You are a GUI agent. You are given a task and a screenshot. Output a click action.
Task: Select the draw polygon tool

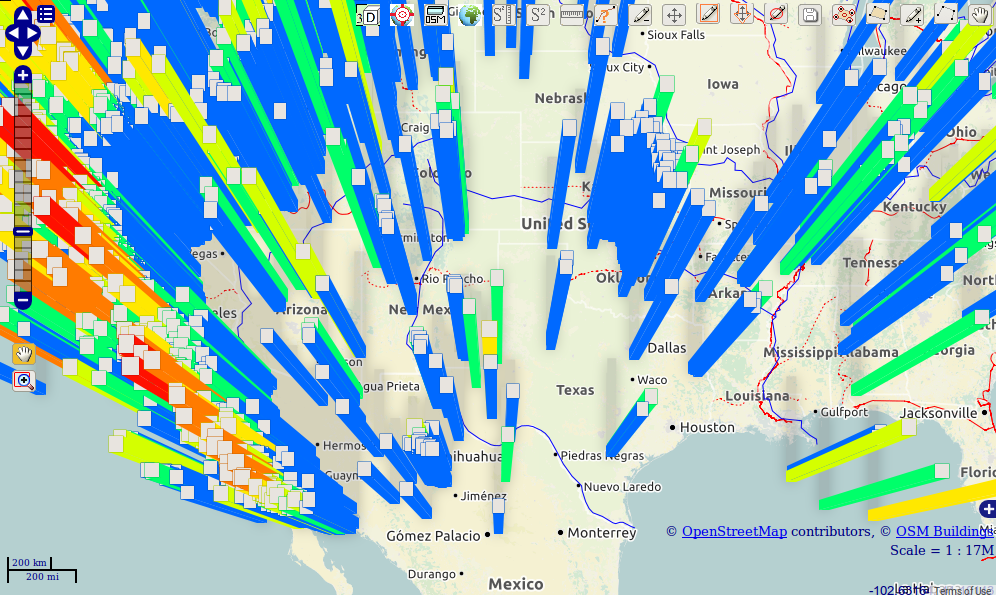pyautogui.click(x=878, y=14)
